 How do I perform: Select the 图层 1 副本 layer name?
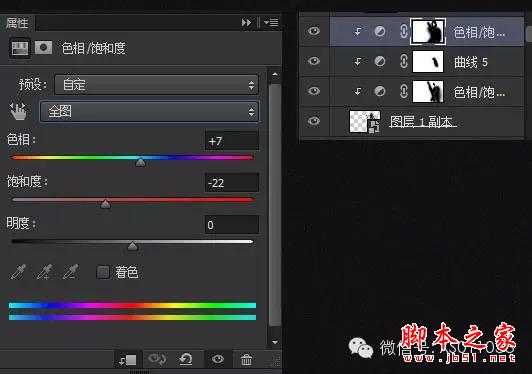(422, 121)
